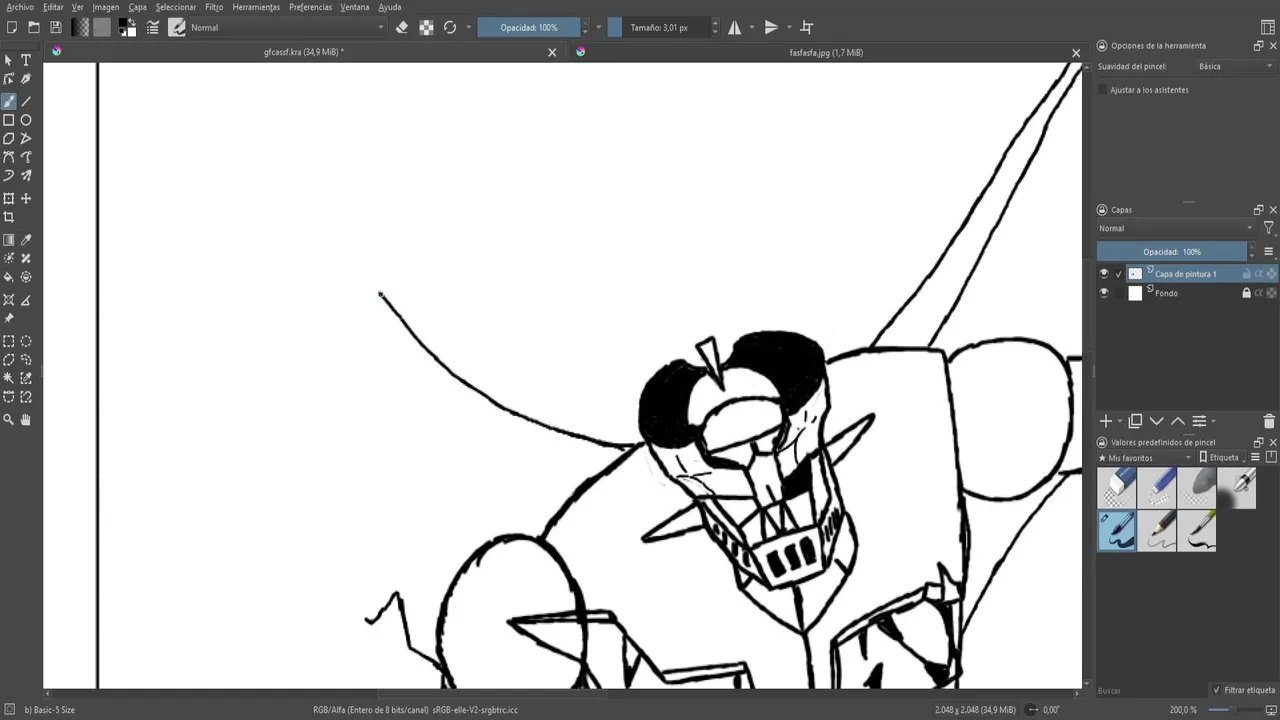The image size is (1280, 720).
Task: Select the Polygon tool
Action: pyautogui.click(x=9, y=139)
